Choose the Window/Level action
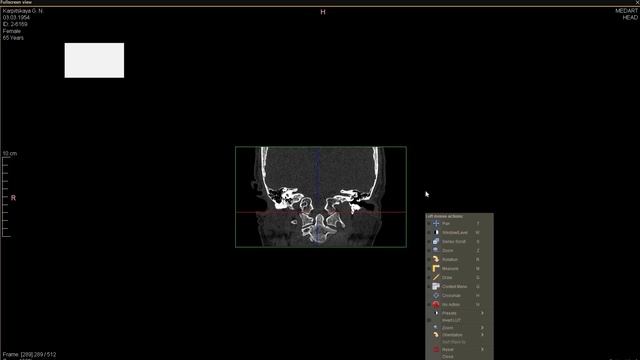 pos(459,233)
